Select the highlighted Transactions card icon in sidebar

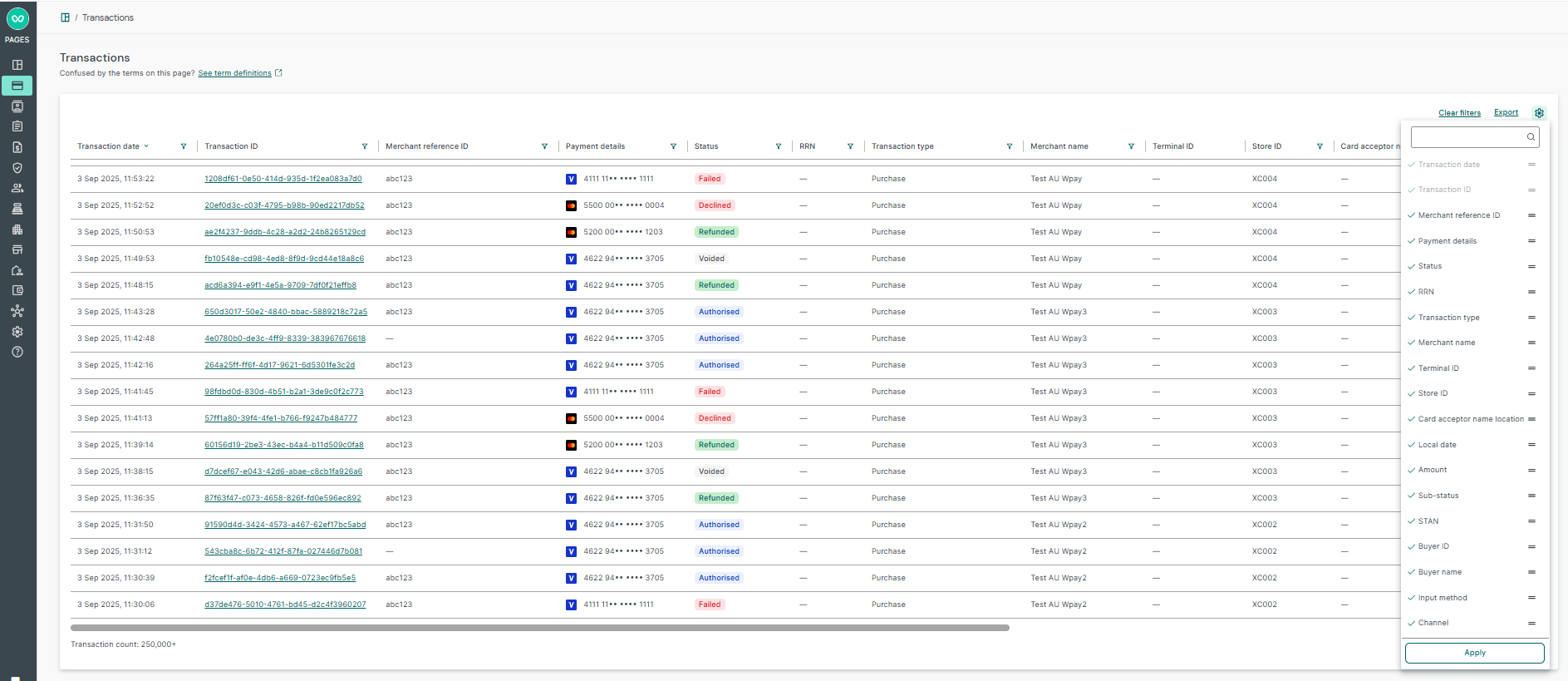(17, 86)
